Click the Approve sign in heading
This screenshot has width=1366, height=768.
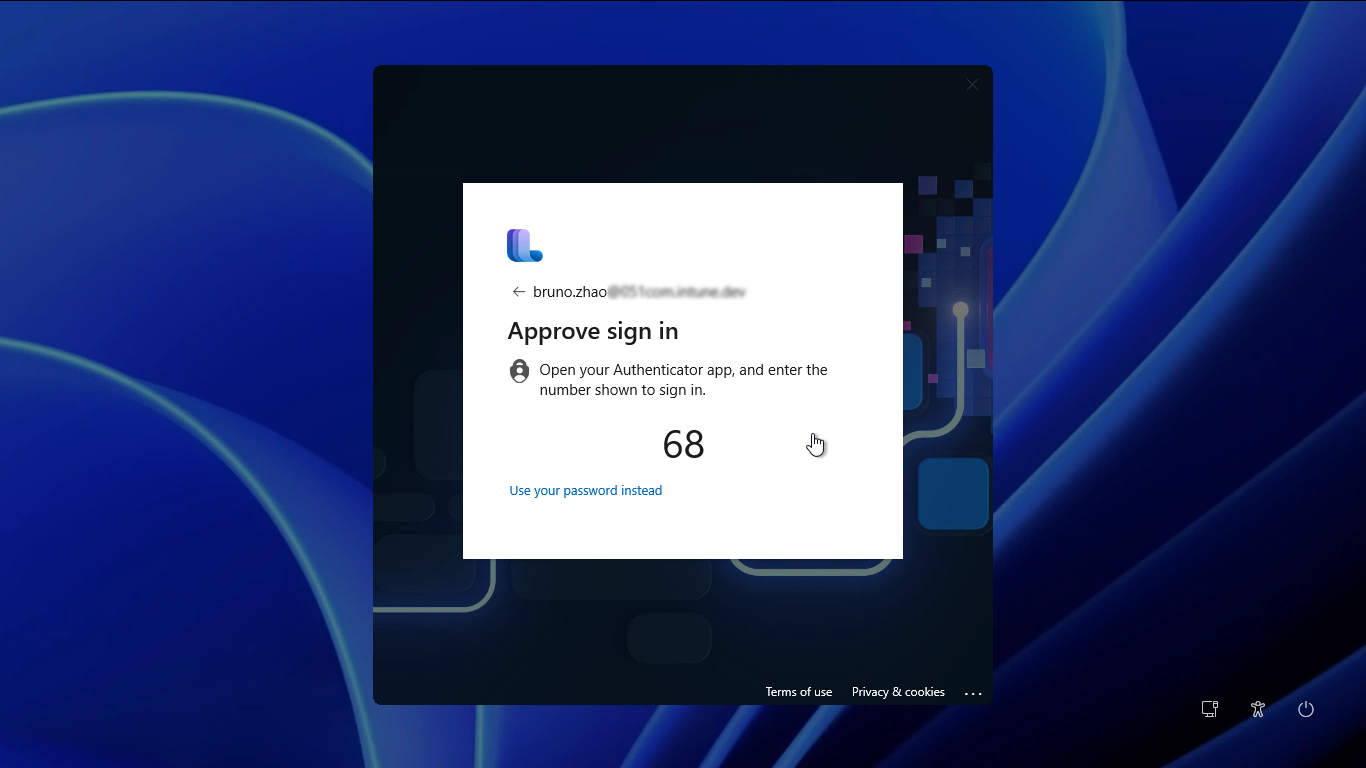(593, 331)
